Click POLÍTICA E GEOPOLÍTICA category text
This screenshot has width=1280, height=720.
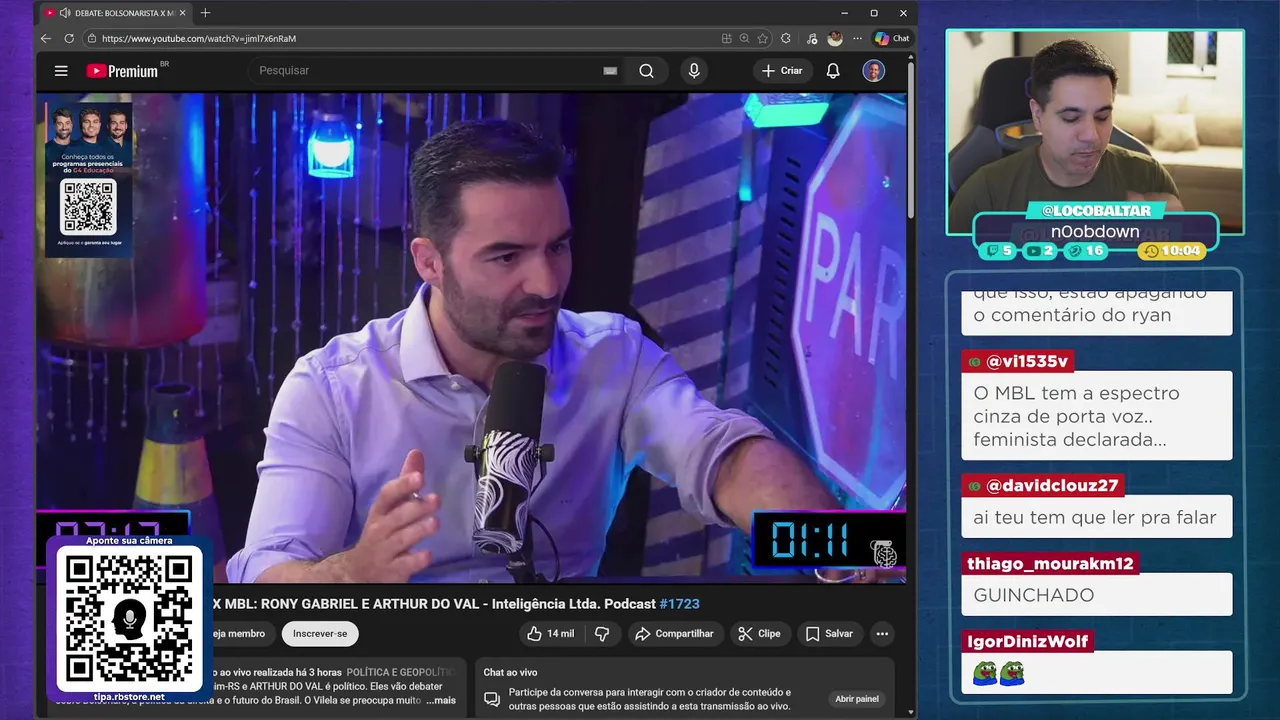pyautogui.click(x=400, y=673)
